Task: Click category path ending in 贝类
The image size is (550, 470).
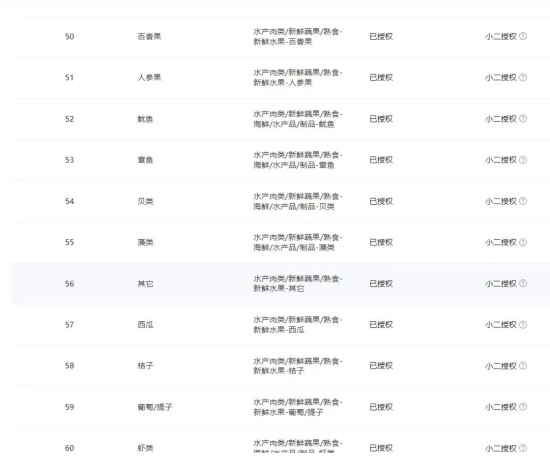Action: [x=298, y=201]
